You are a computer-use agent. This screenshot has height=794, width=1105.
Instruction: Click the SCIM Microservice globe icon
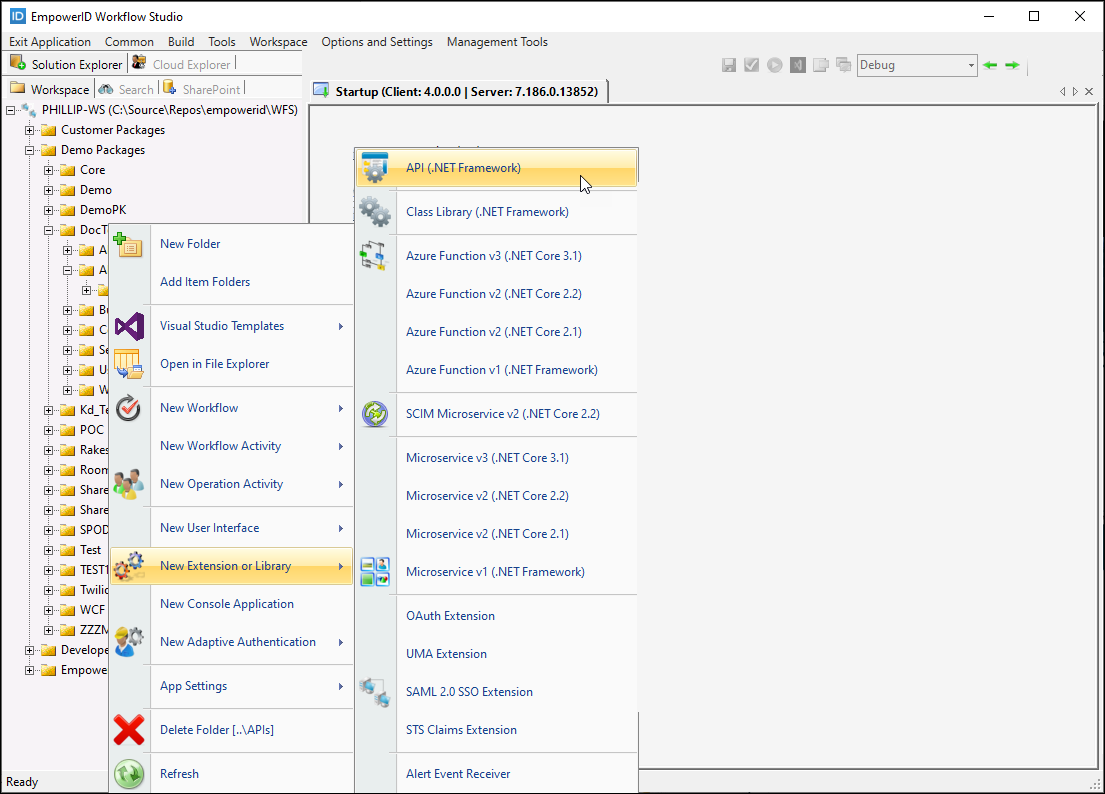tap(375, 413)
